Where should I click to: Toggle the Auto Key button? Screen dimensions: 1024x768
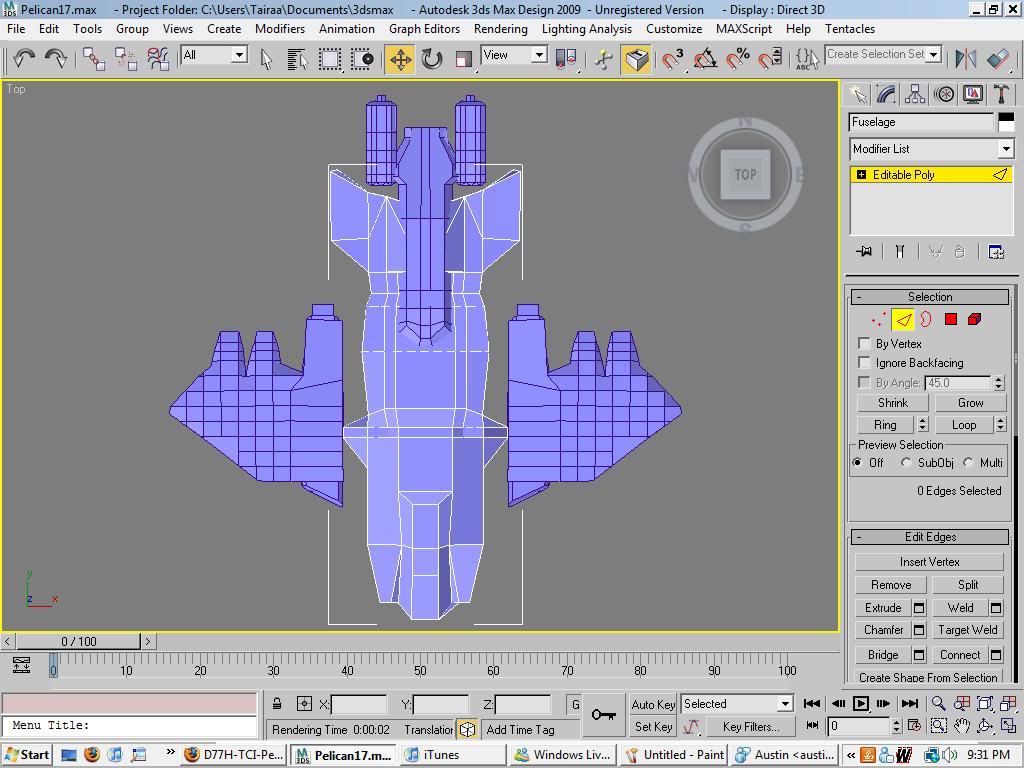pos(653,704)
